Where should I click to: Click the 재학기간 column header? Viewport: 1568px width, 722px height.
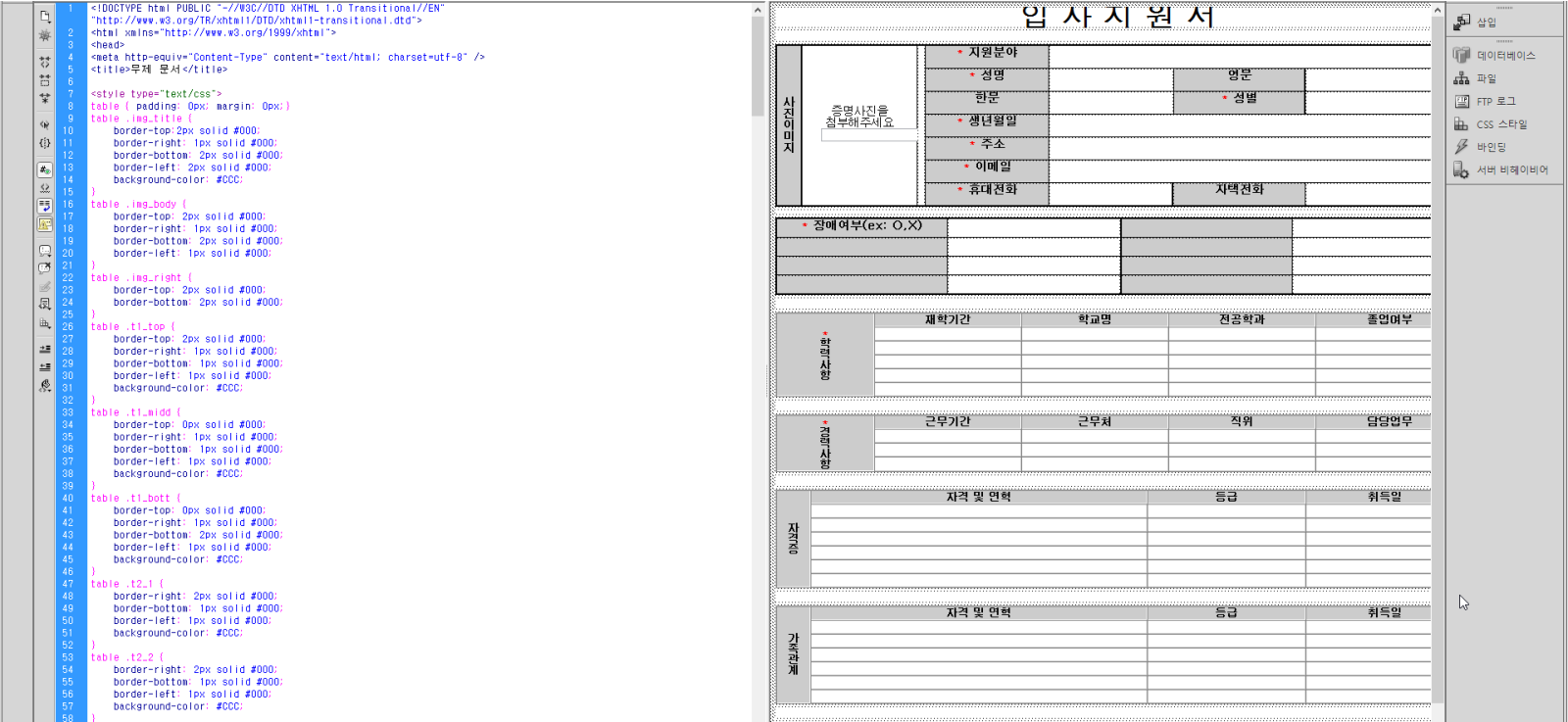coord(948,319)
